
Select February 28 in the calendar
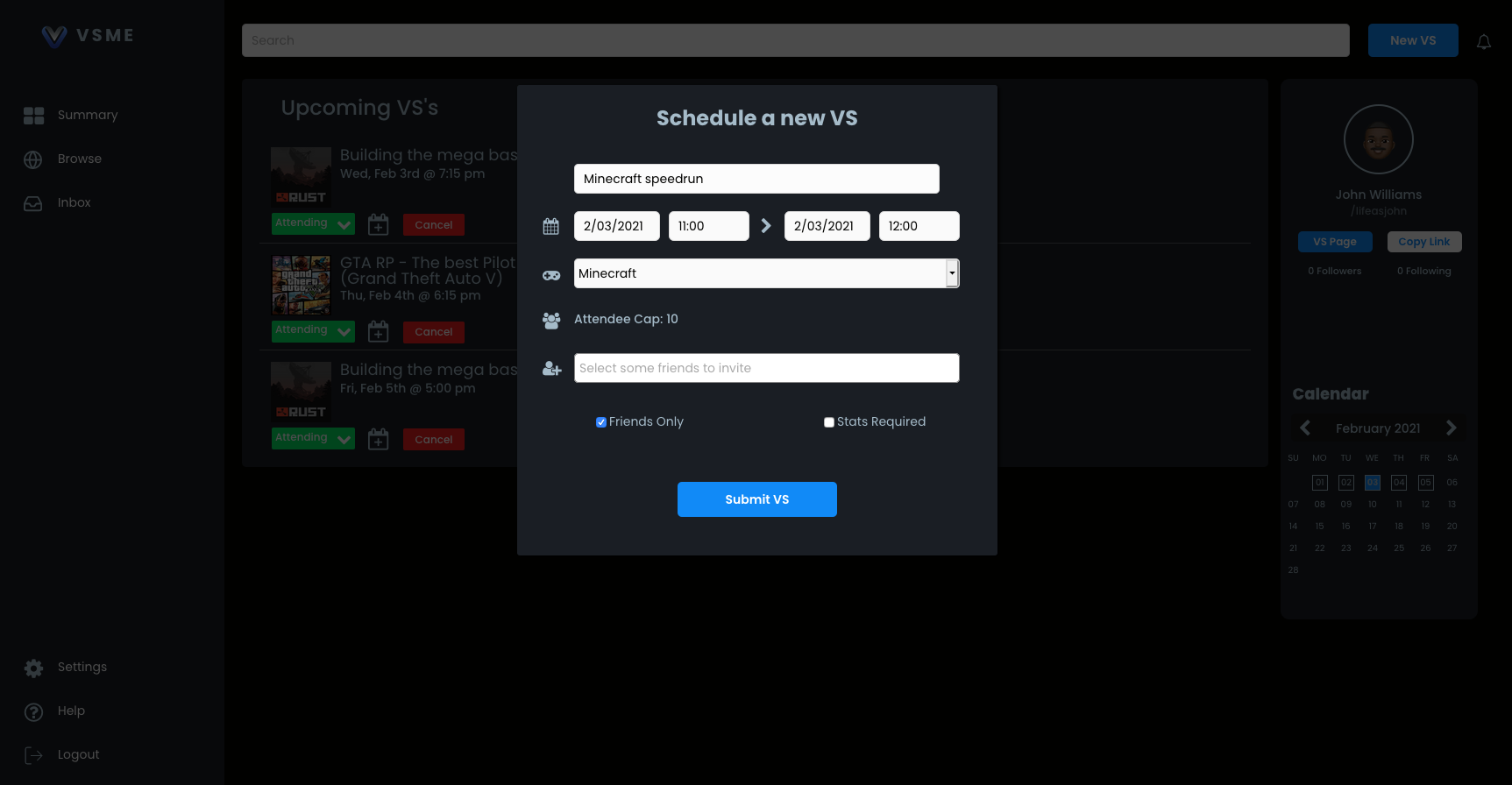click(x=1293, y=570)
